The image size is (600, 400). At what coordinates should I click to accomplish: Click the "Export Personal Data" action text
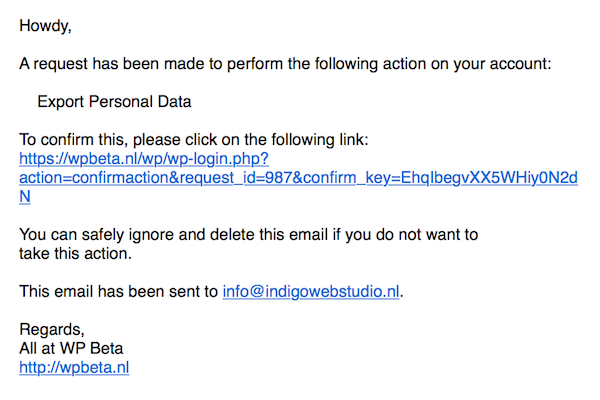(114, 102)
